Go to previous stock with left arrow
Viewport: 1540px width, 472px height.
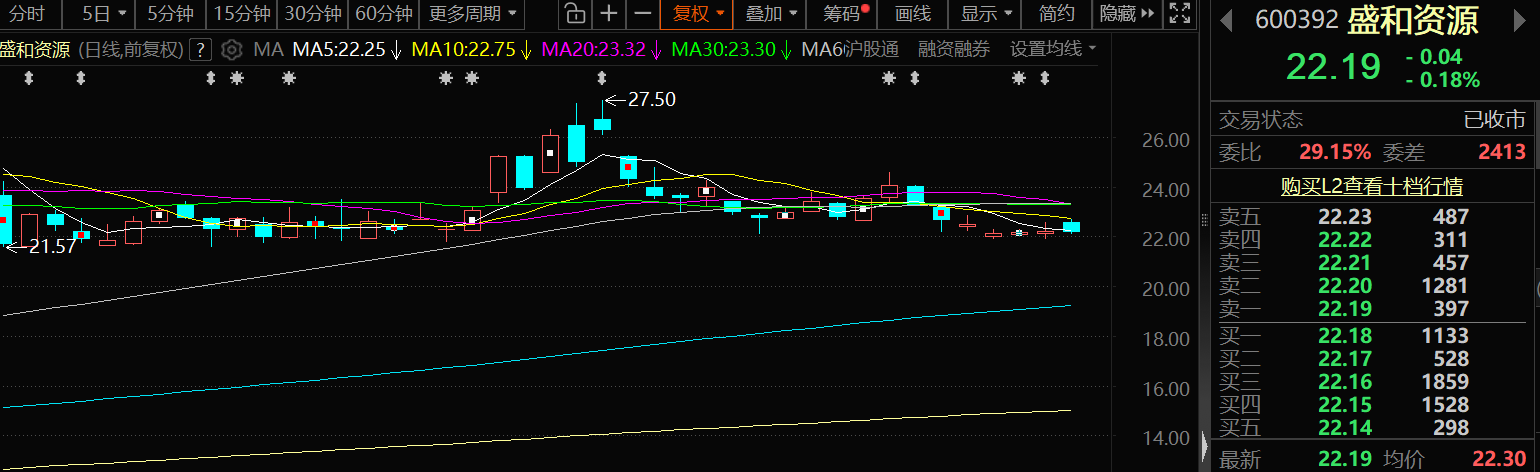click(x=1225, y=20)
